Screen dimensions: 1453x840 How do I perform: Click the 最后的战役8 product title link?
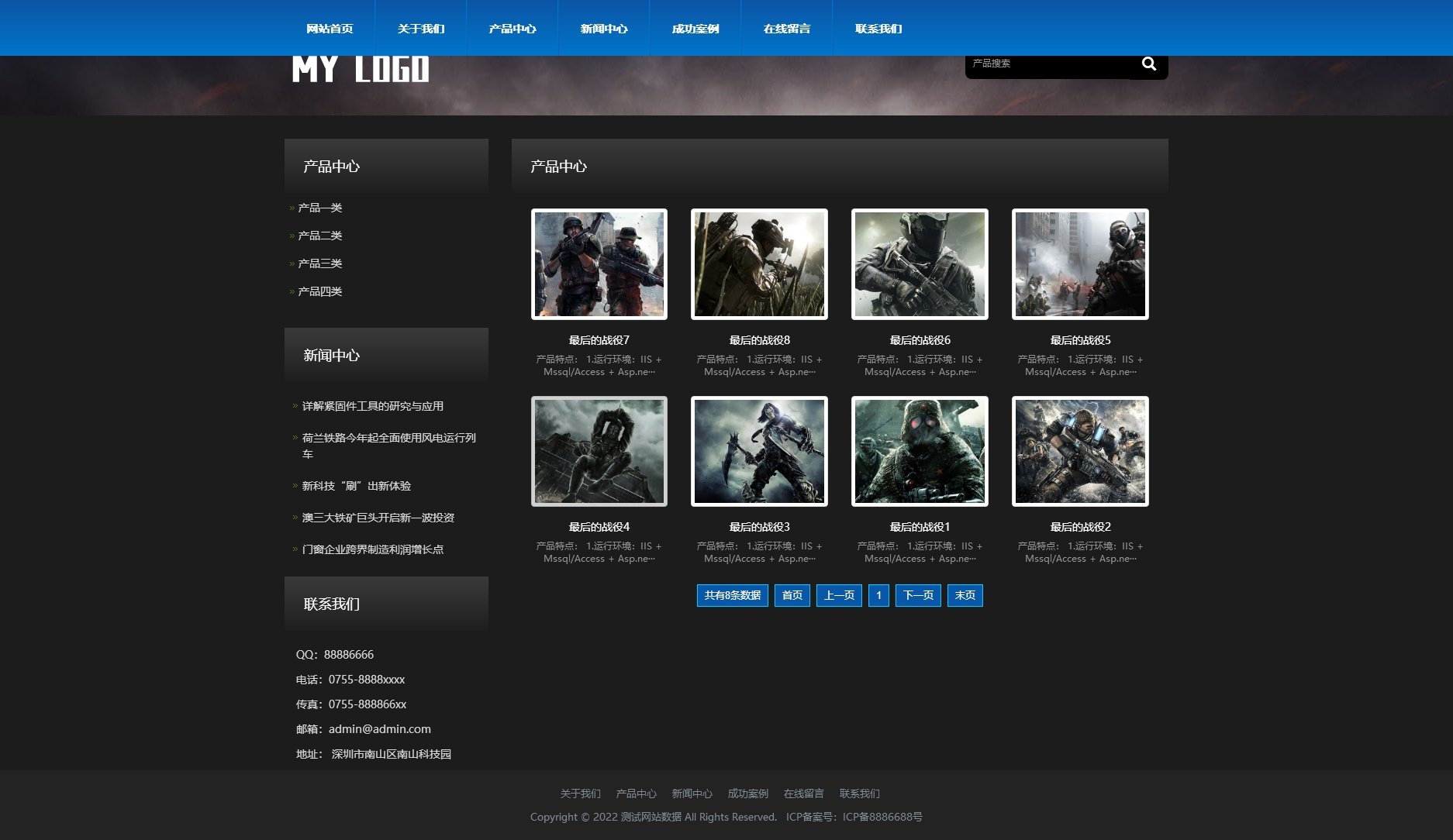759,340
